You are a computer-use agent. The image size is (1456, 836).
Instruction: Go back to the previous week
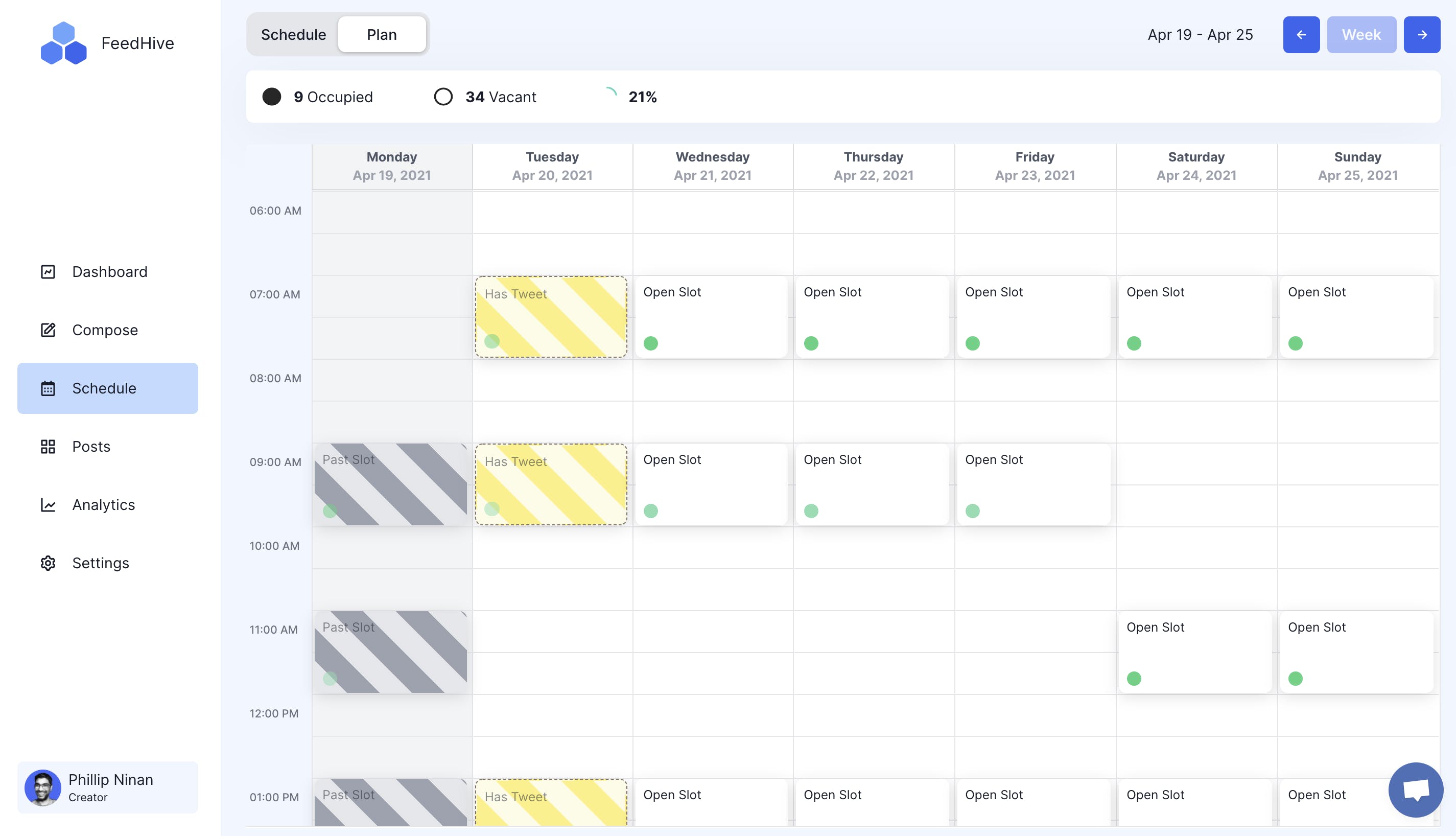point(1301,34)
